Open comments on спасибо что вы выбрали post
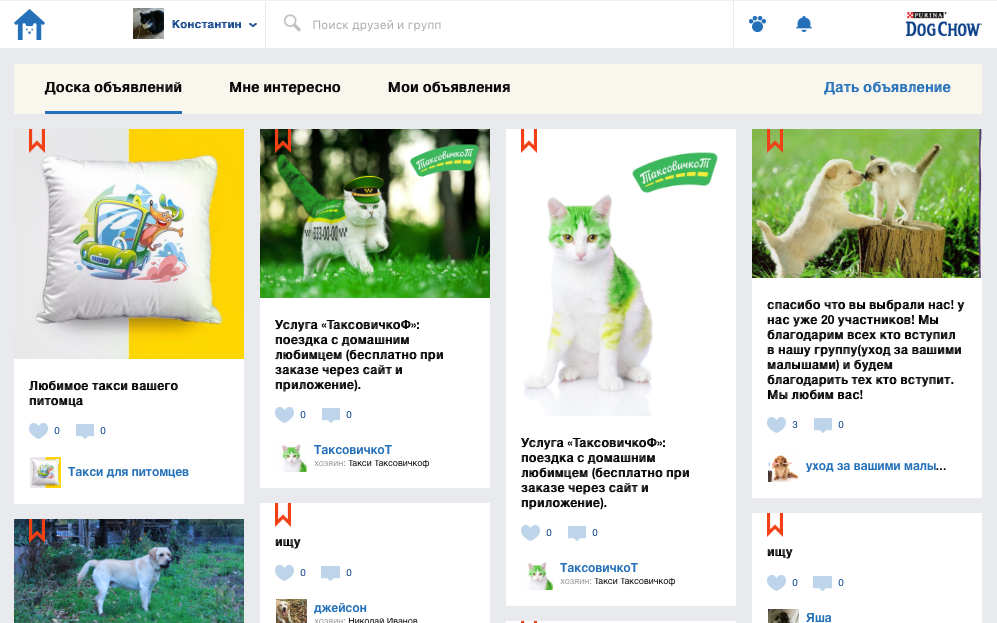The width and height of the screenshot is (997, 623). point(823,425)
